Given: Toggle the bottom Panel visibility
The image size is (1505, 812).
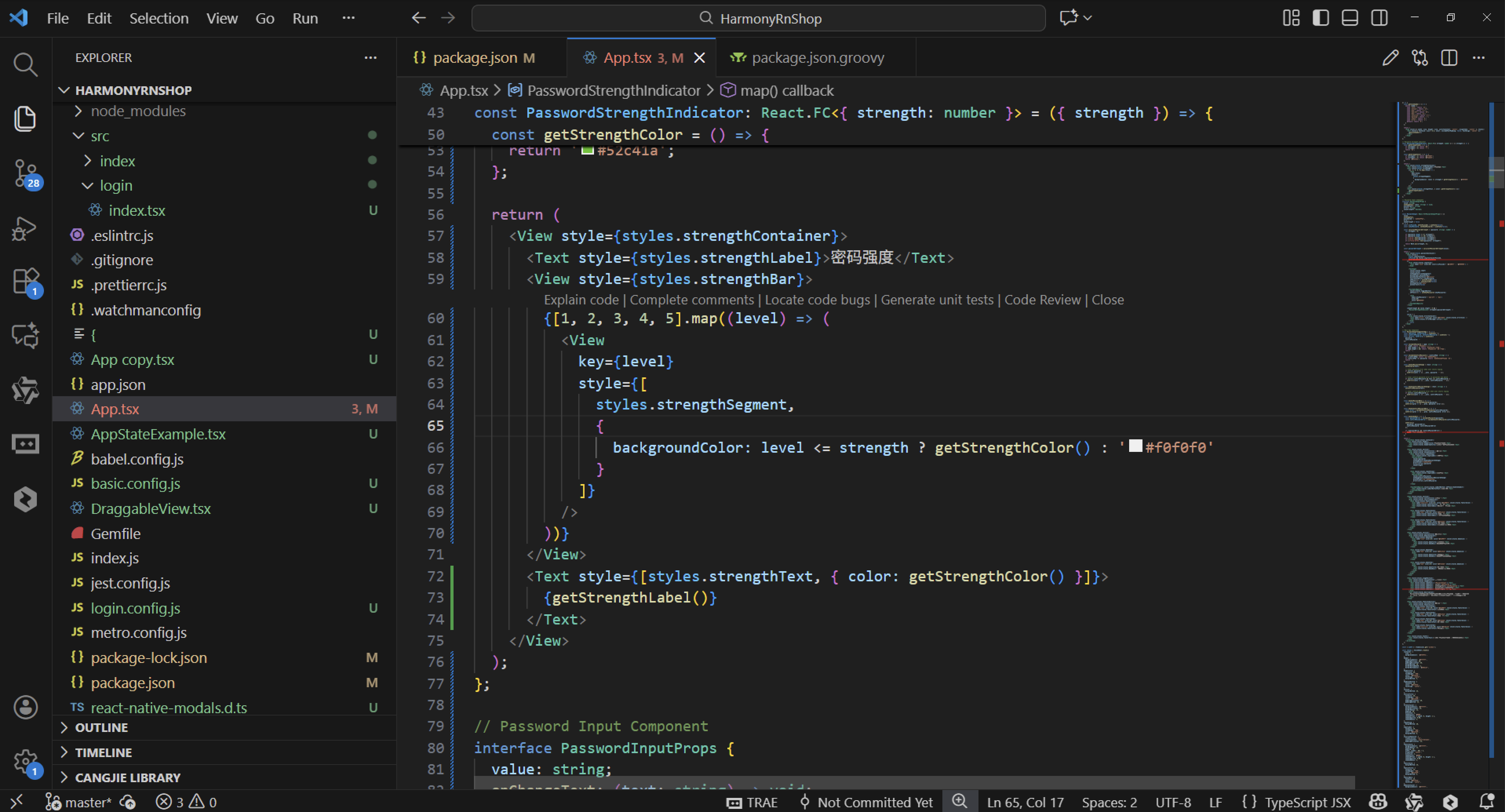Looking at the screenshot, I should [x=1350, y=18].
